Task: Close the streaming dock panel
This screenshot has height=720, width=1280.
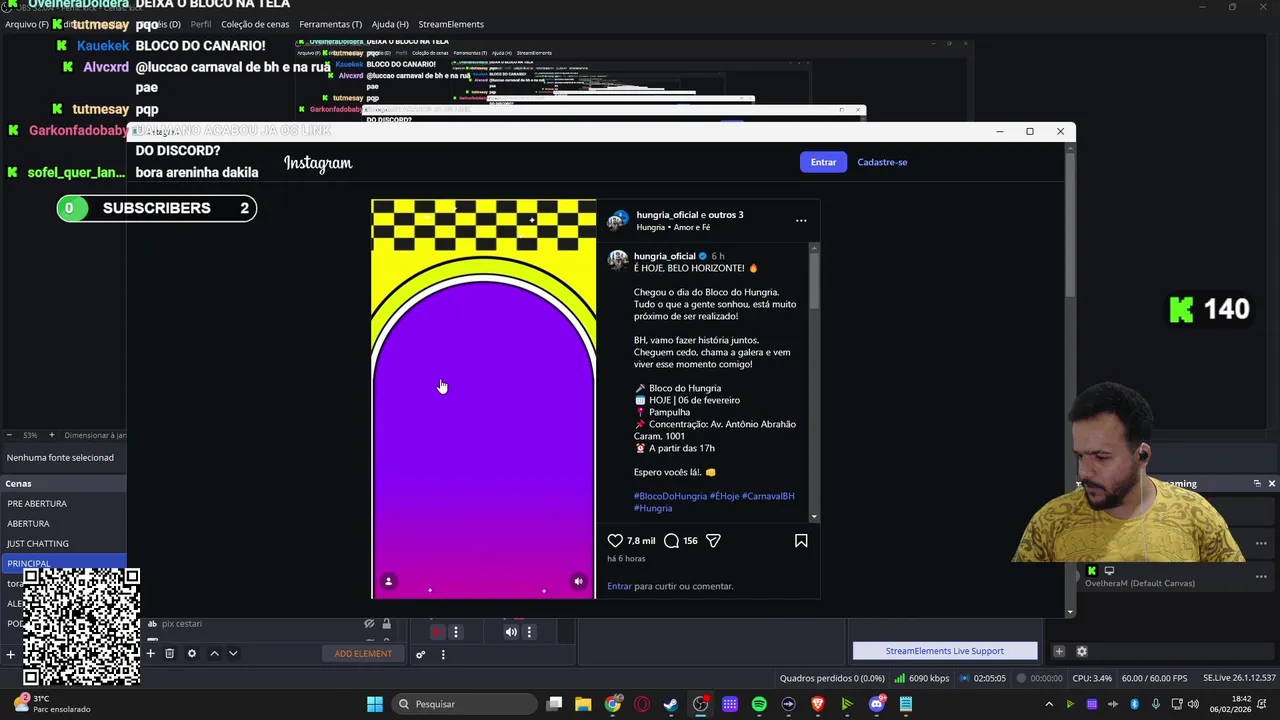Action: pos(1271,484)
